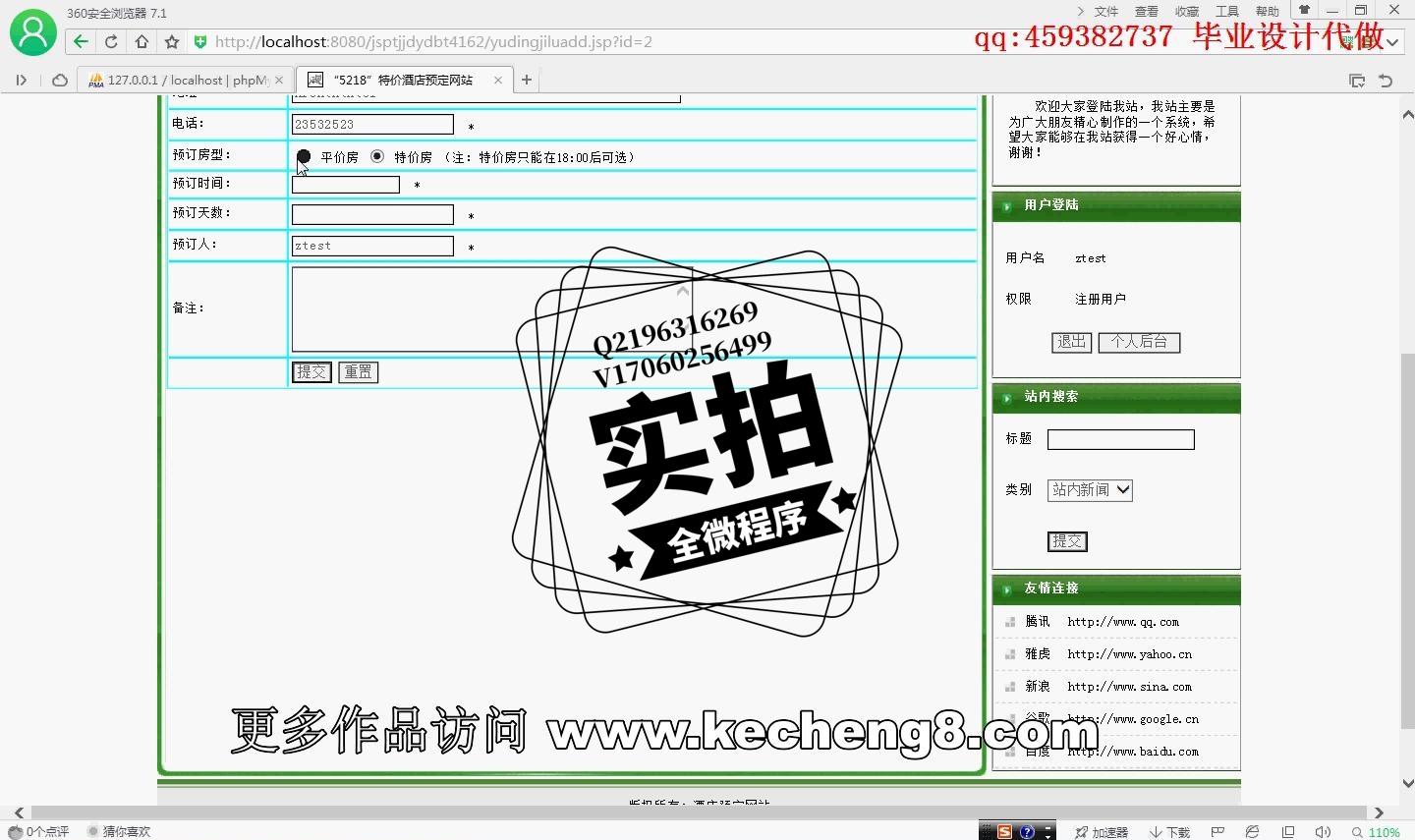Screen dimensions: 1415x840
Task: Click the scroll right arrow
Action: tap(1379, 812)
